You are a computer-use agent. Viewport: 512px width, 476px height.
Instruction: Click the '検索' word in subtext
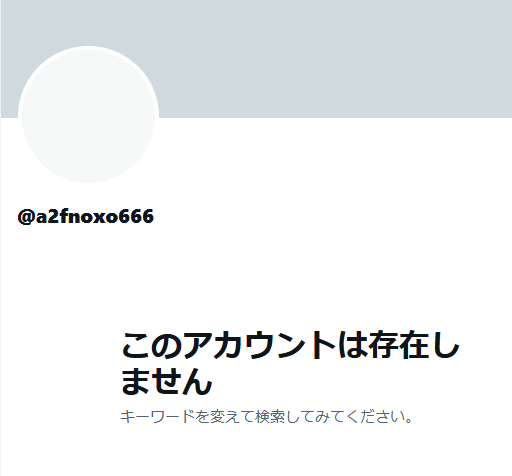(x=270, y=417)
